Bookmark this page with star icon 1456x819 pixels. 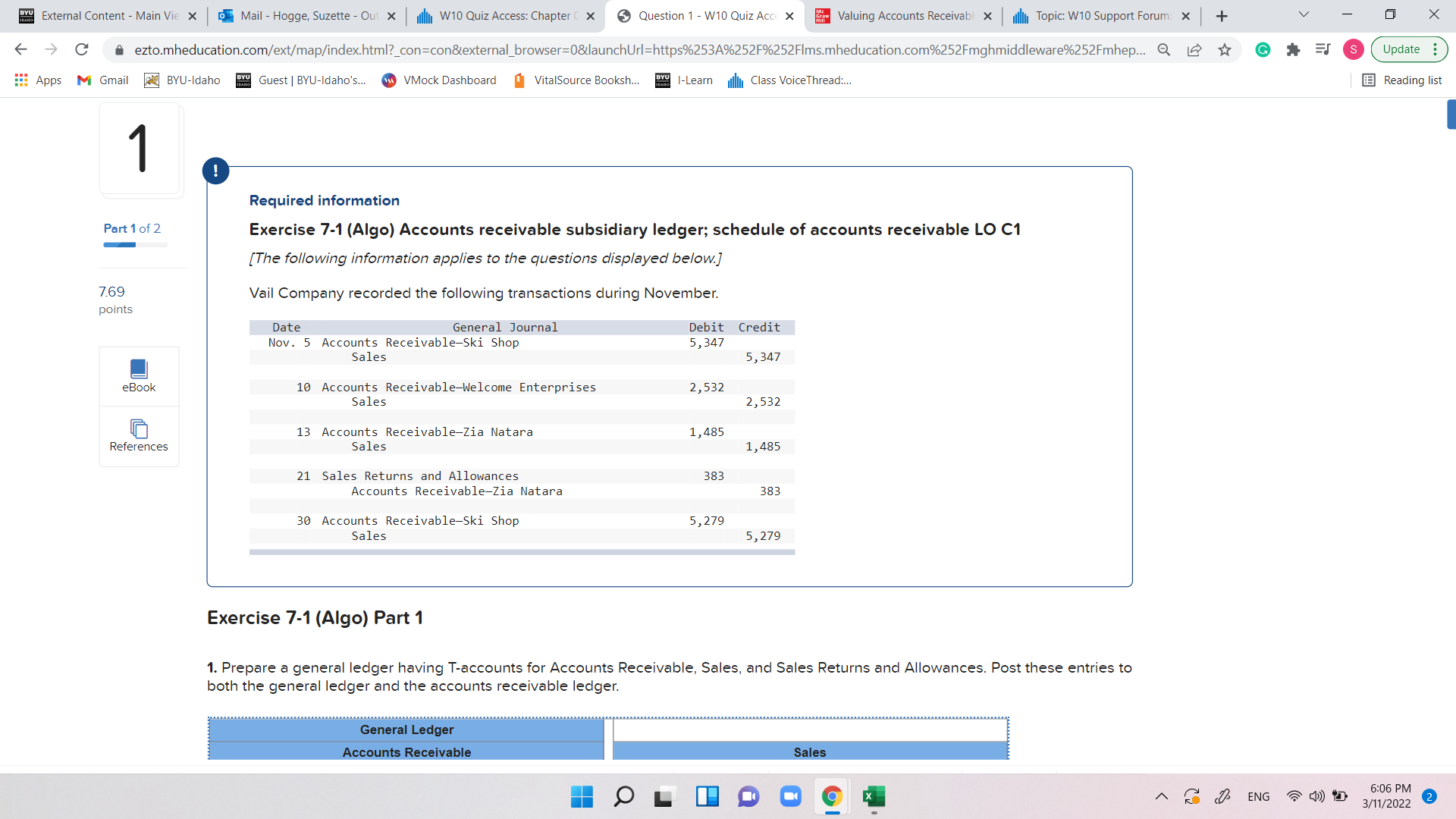click(x=1224, y=50)
